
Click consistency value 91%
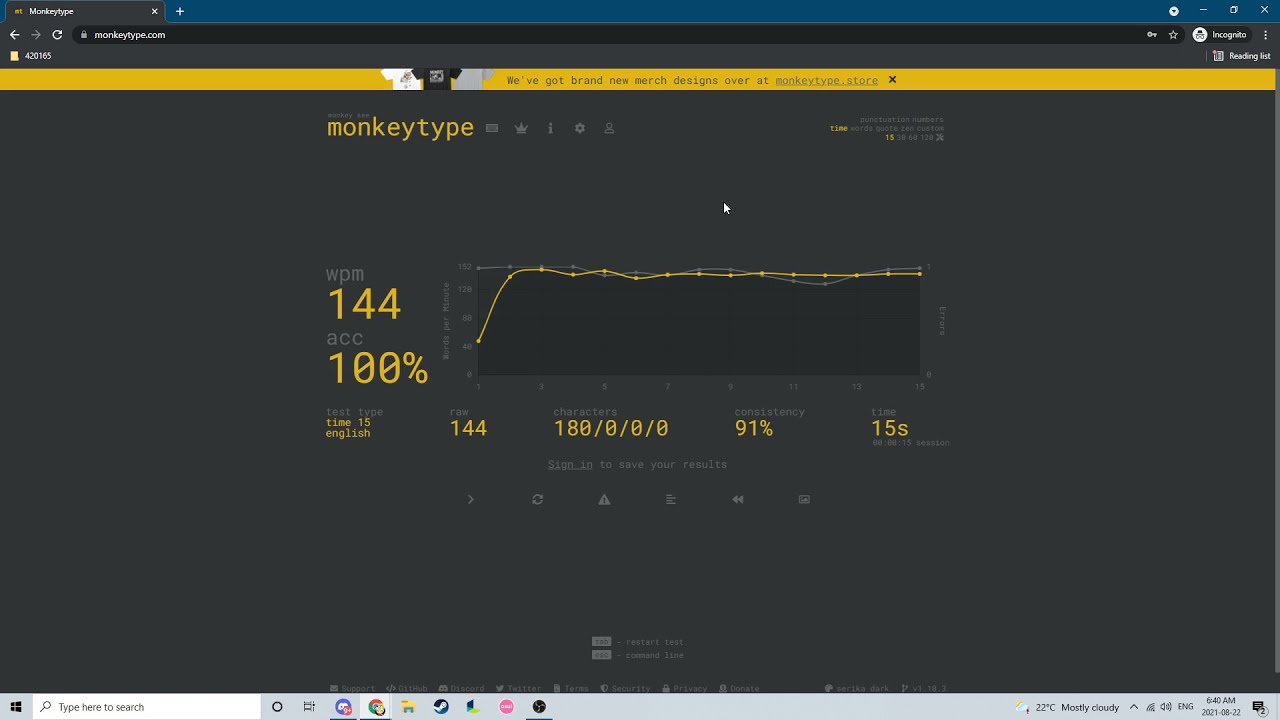(x=753, y=428)
